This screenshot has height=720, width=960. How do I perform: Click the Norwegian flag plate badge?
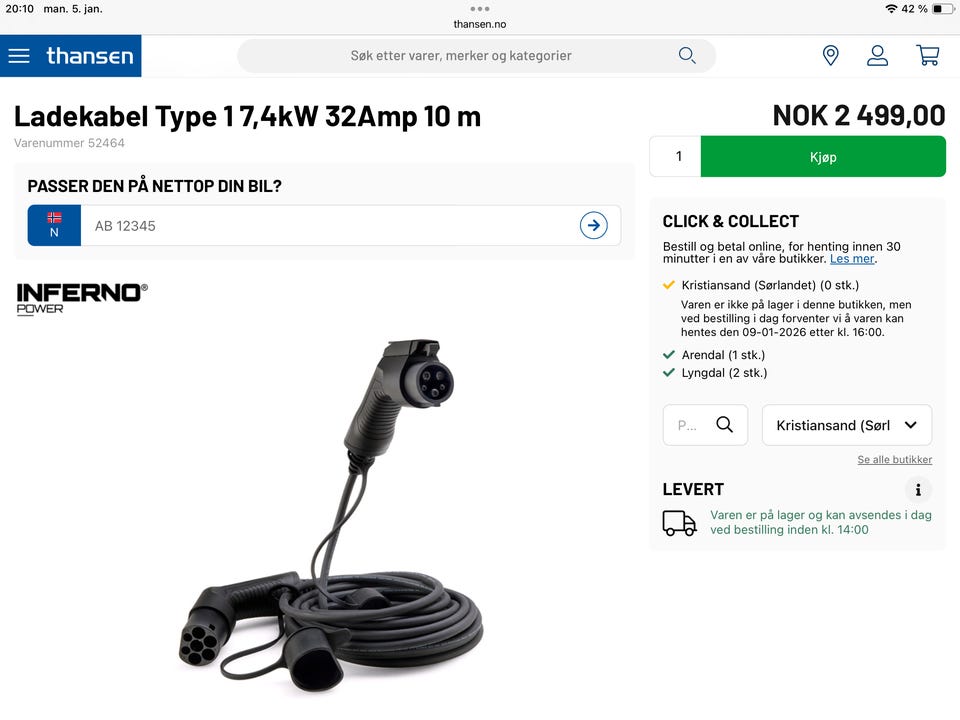click(x=54, y=225)
